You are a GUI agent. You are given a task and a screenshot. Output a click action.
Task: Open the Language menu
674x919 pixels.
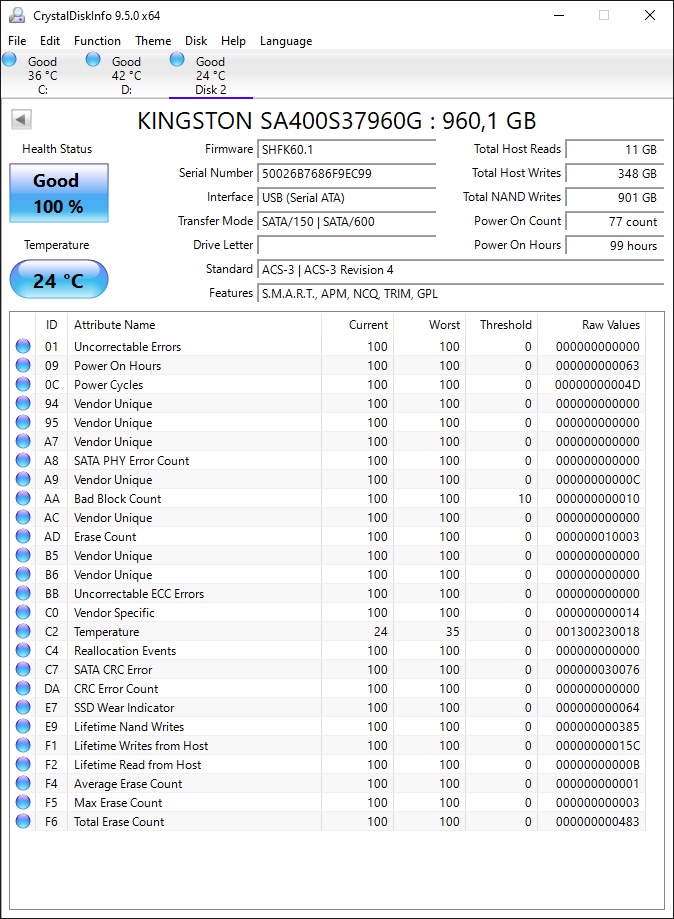point(286,41)
